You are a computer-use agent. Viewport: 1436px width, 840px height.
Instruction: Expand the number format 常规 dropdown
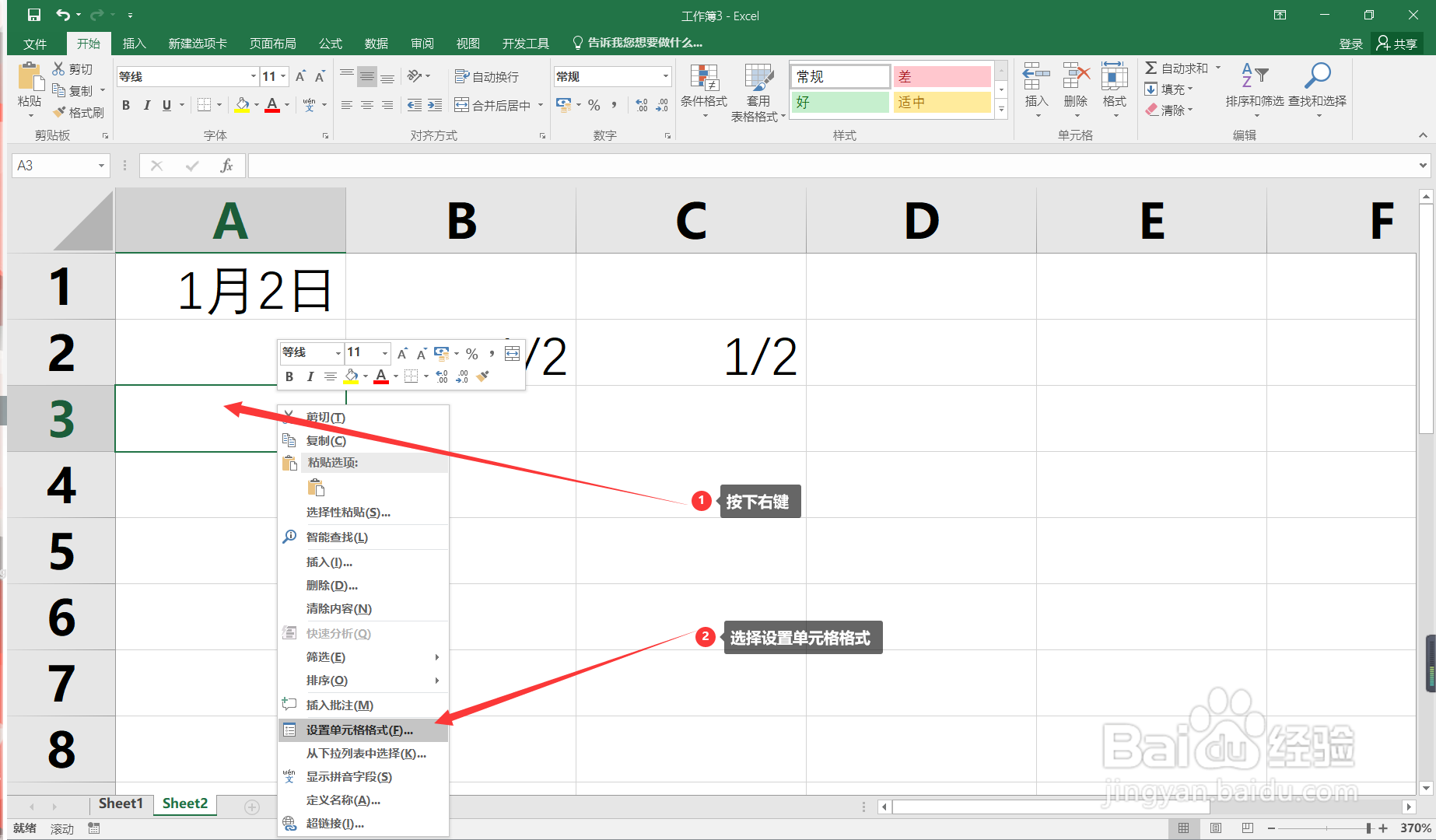click(666, 76)
